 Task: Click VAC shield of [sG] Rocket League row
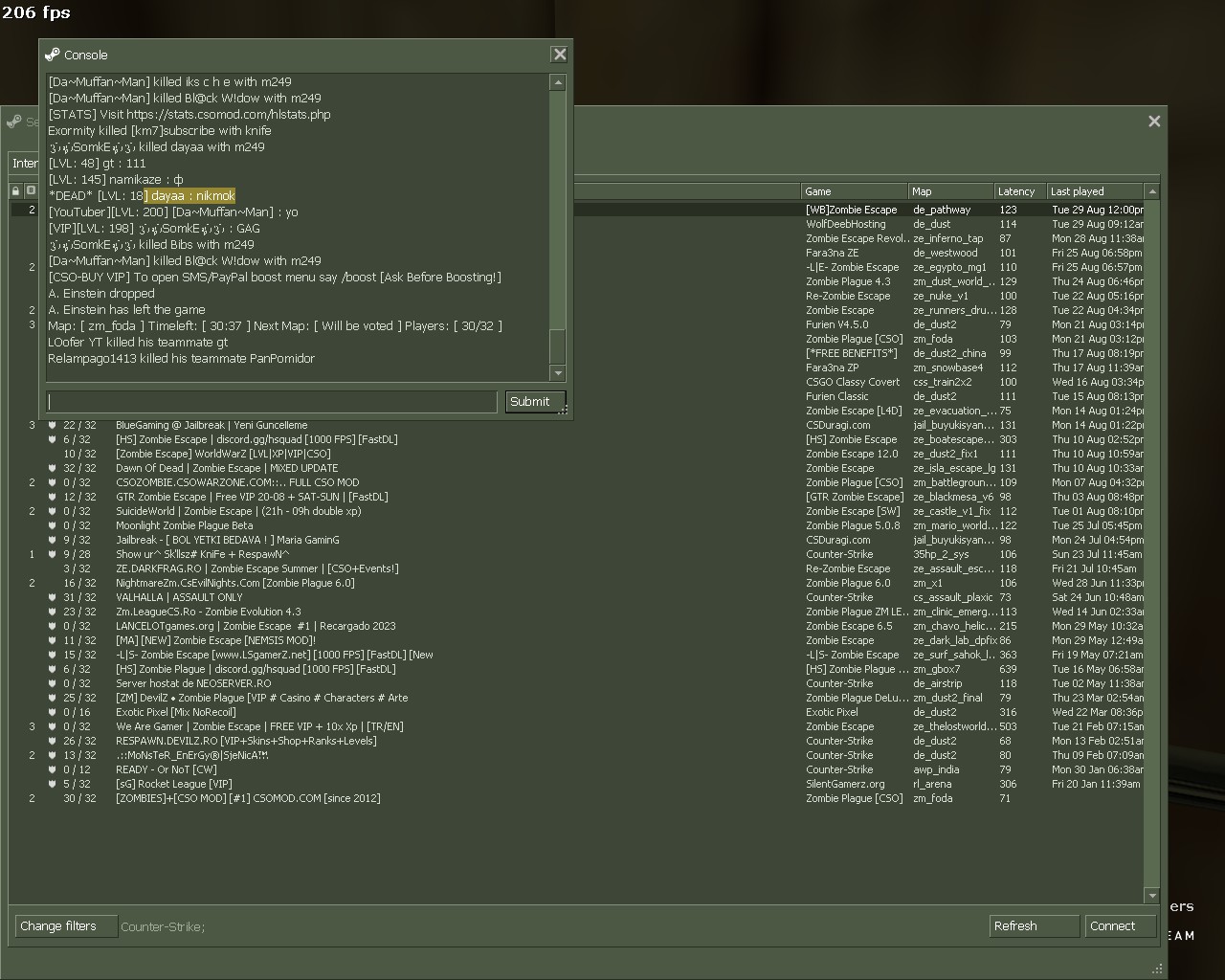(52, 784)
